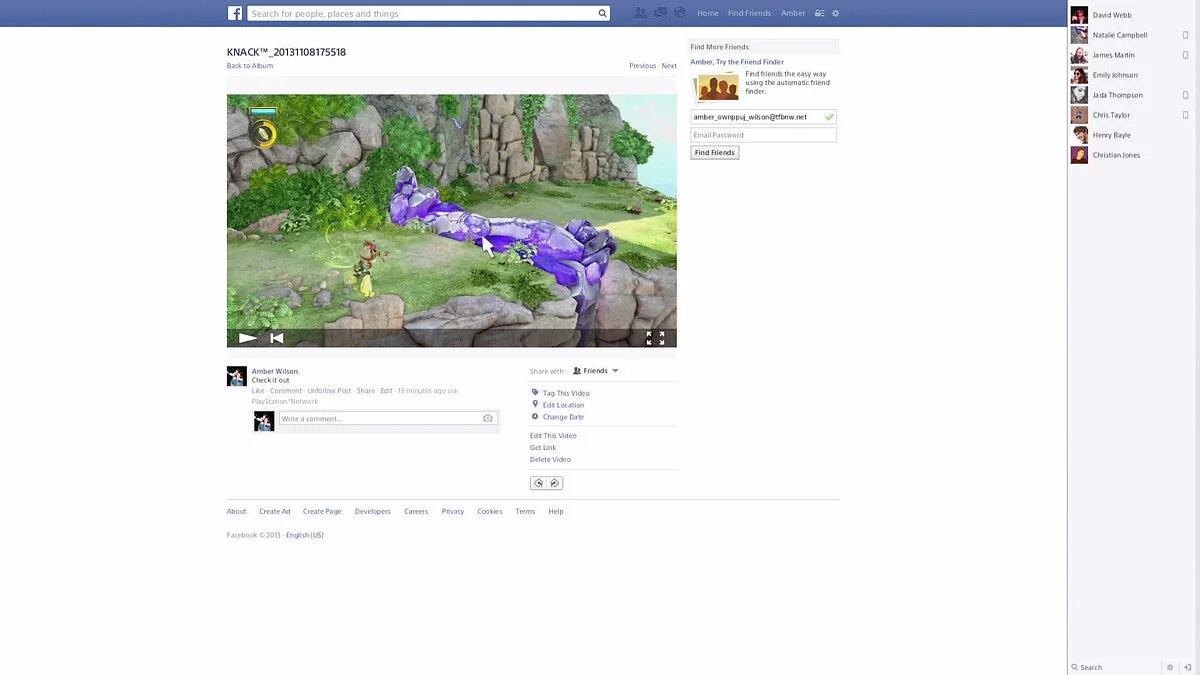Click the search magnifier icon
1200x675 pixels.
pos(602,13)
